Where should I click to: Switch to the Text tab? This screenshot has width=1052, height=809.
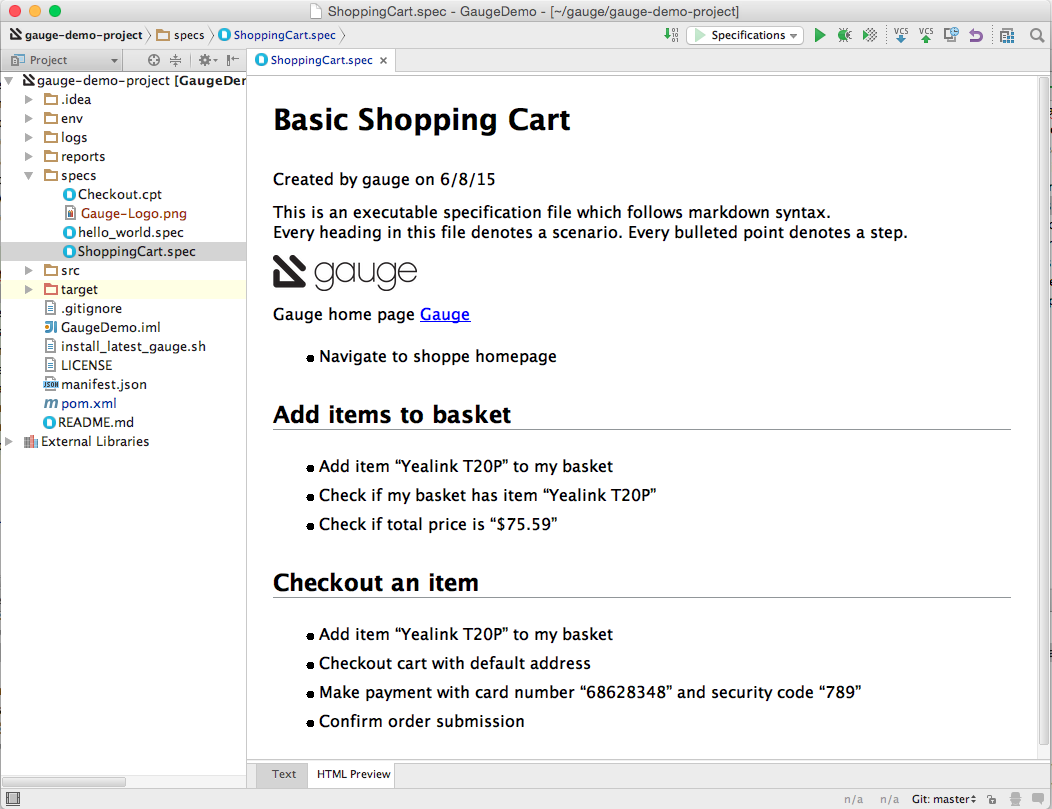(x=284, y=774)
